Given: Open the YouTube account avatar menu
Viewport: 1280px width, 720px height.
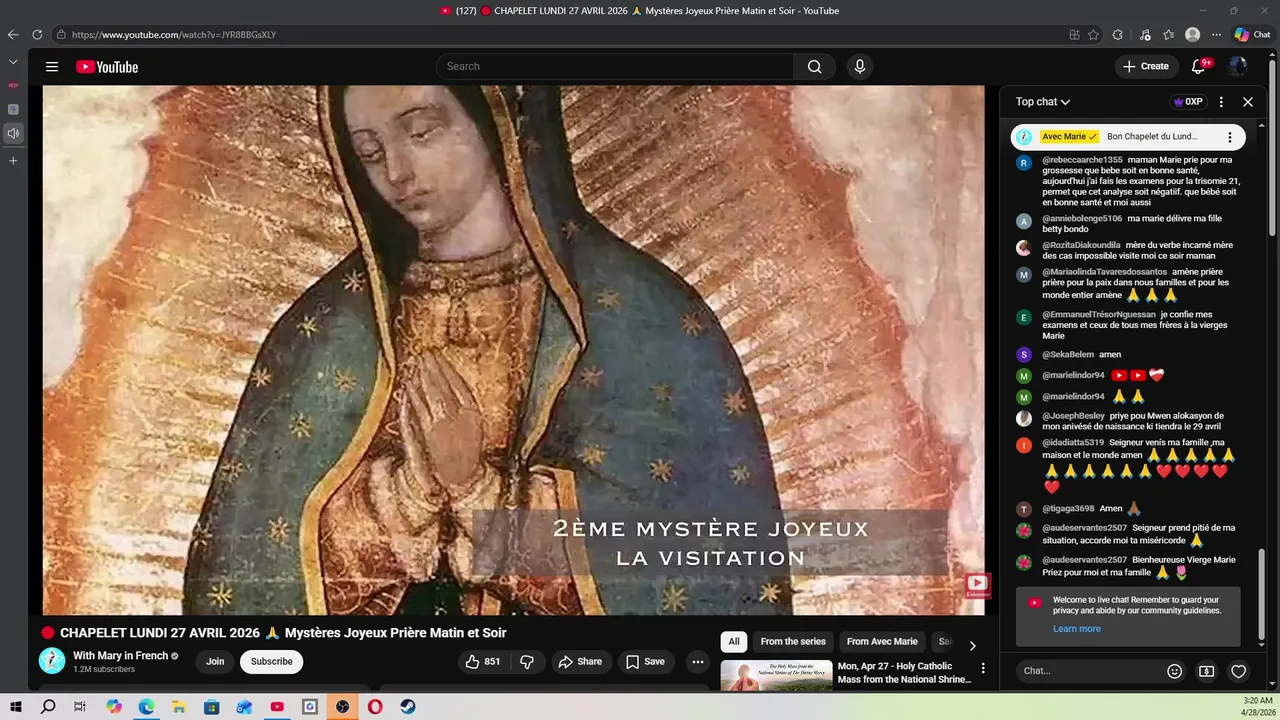Looking at the screenshot, I should (x=1238, y=67).
